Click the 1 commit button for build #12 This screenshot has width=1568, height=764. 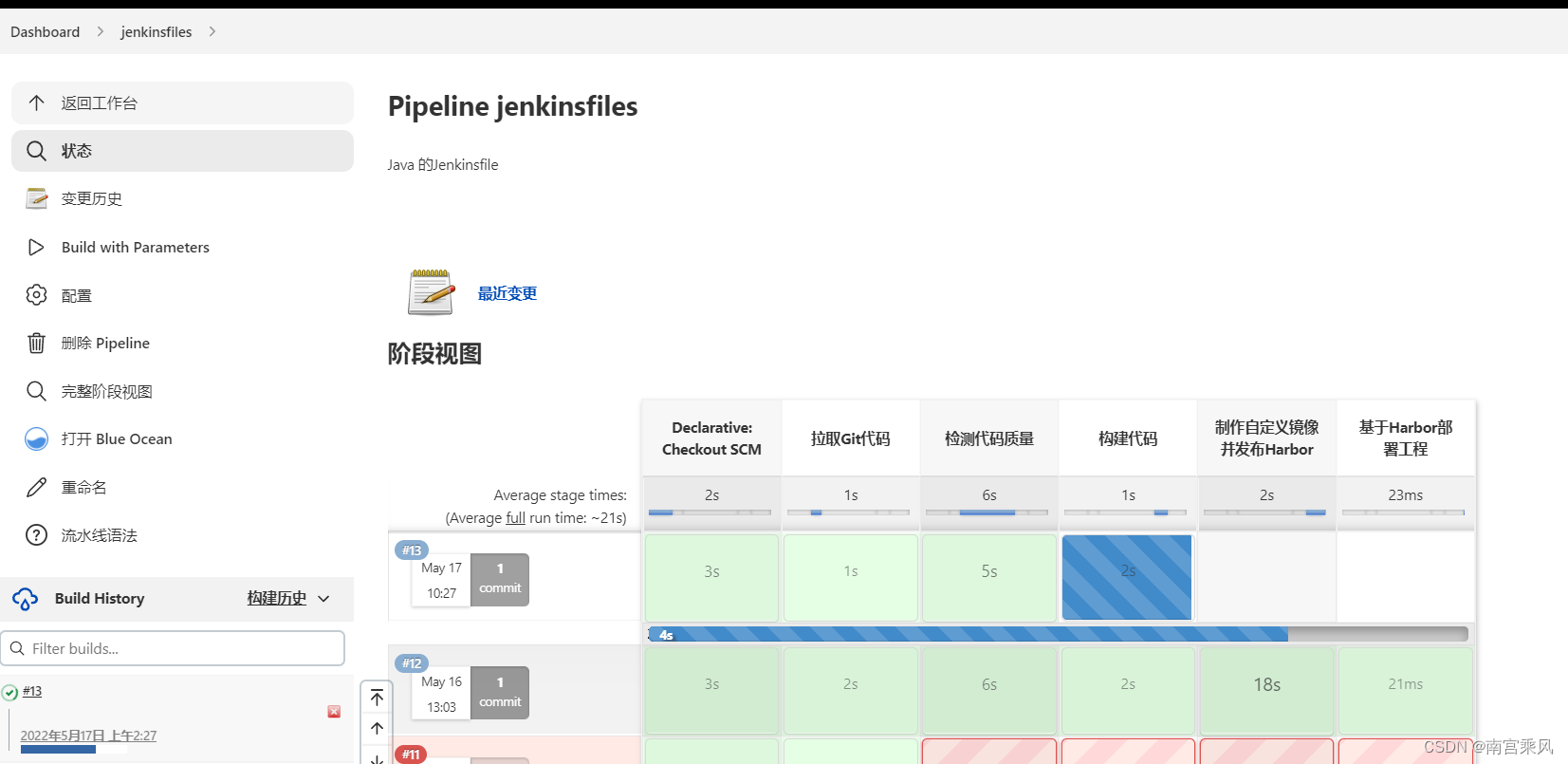(x=500, y=693)
